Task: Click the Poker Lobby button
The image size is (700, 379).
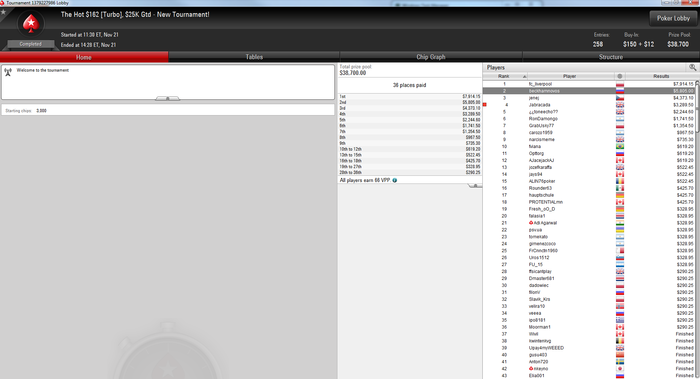Action: (673, 18)
